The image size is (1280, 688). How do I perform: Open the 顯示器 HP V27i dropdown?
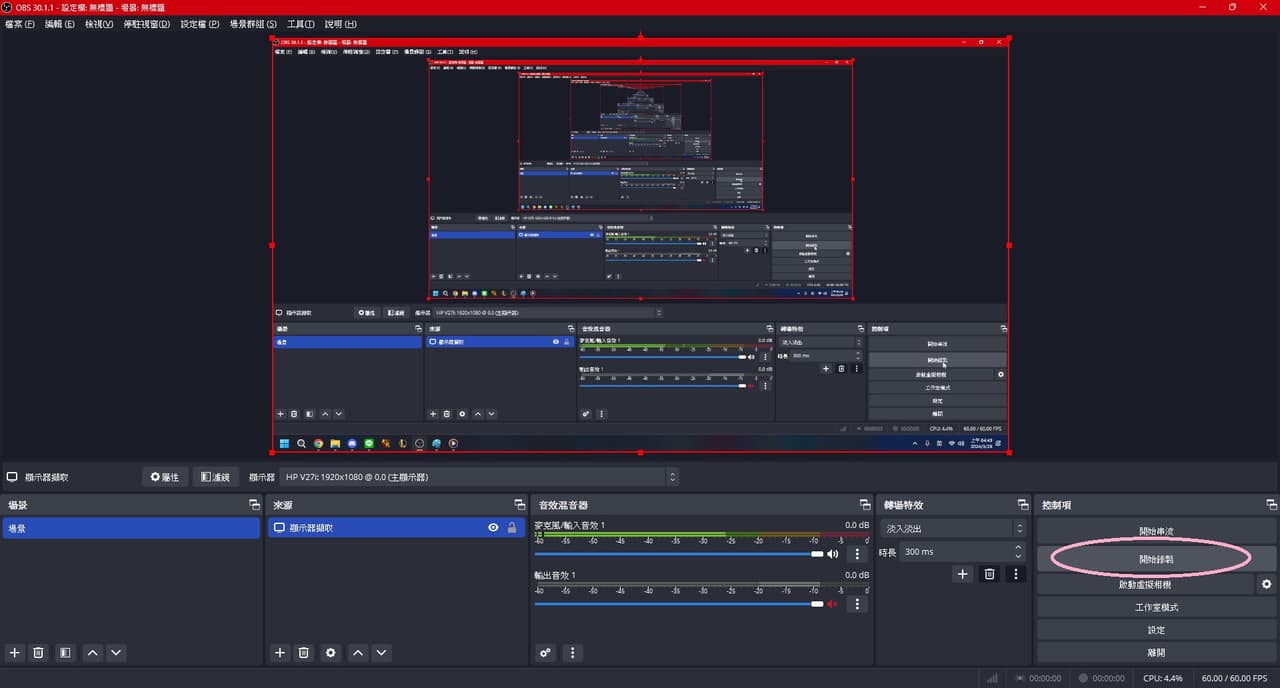[x=479, y=477]
